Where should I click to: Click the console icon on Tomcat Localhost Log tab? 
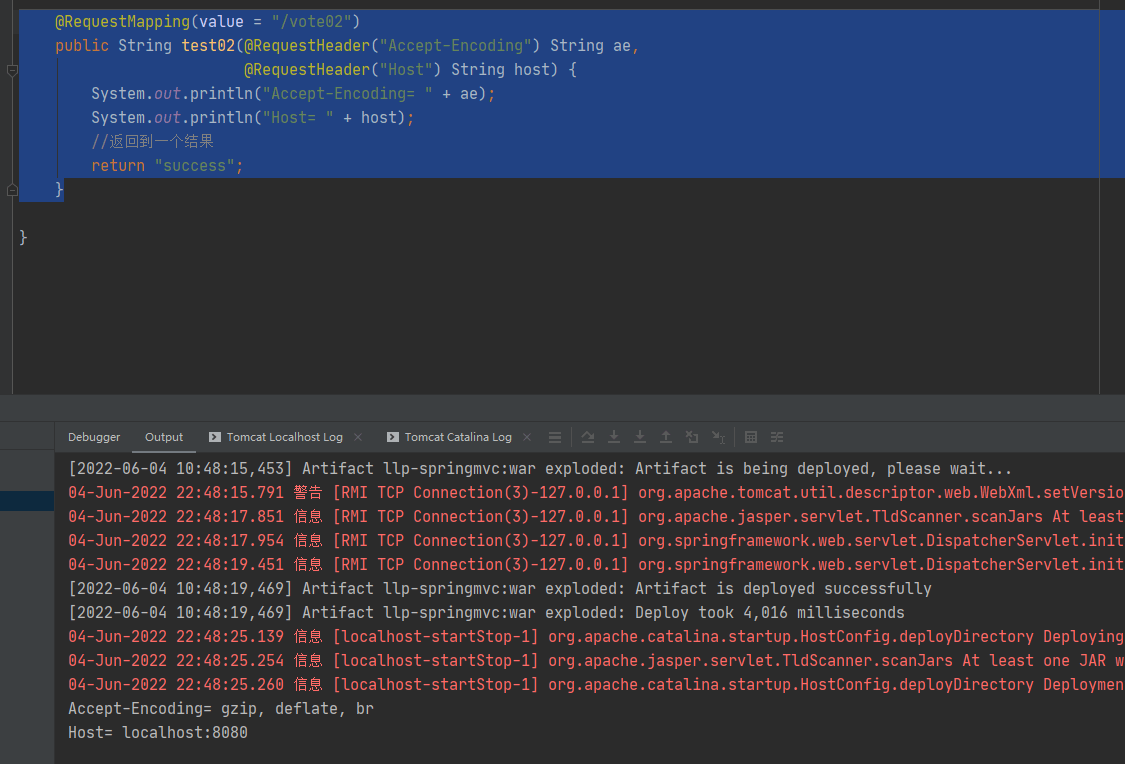pos(215,437)
